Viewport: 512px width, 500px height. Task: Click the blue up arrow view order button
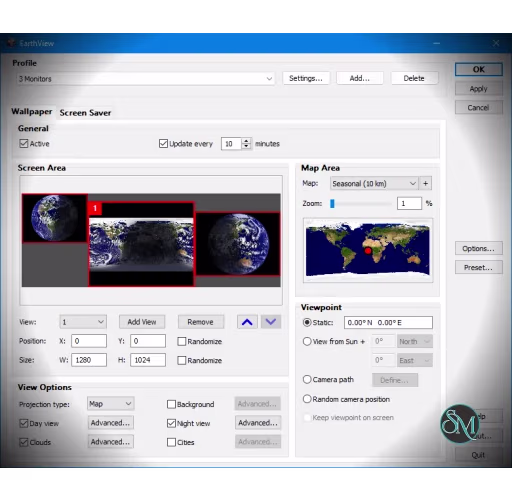coord(247,322)
